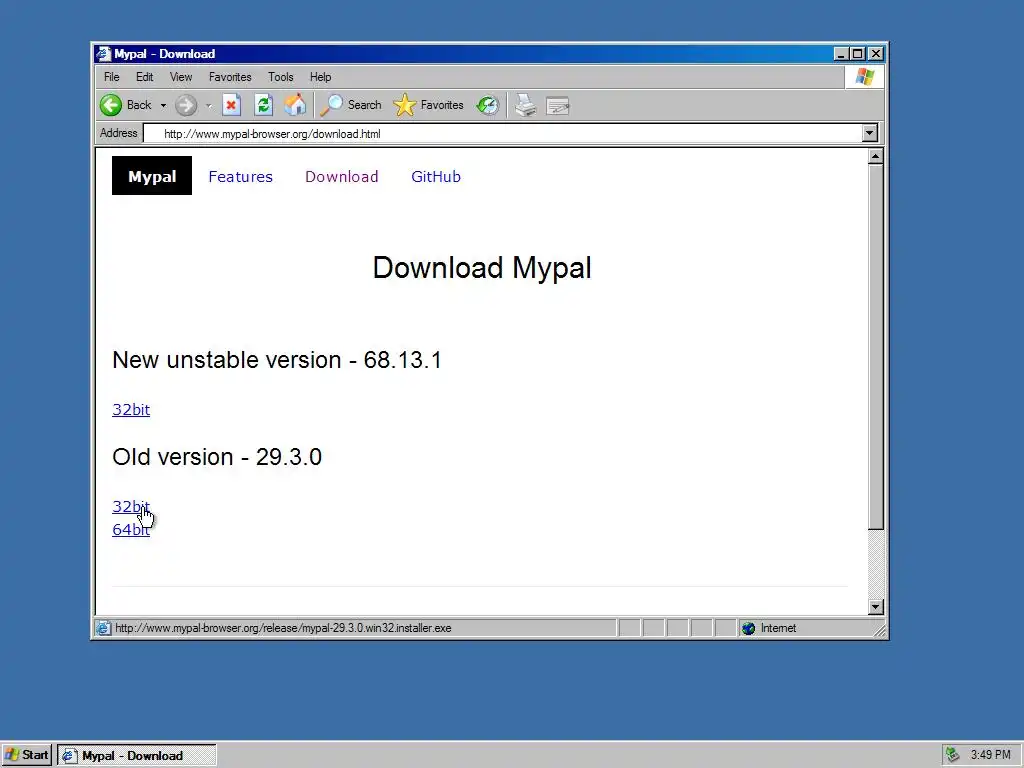
Task: Download 32bit old version 29.3.0
Action: tap(131, 506)
